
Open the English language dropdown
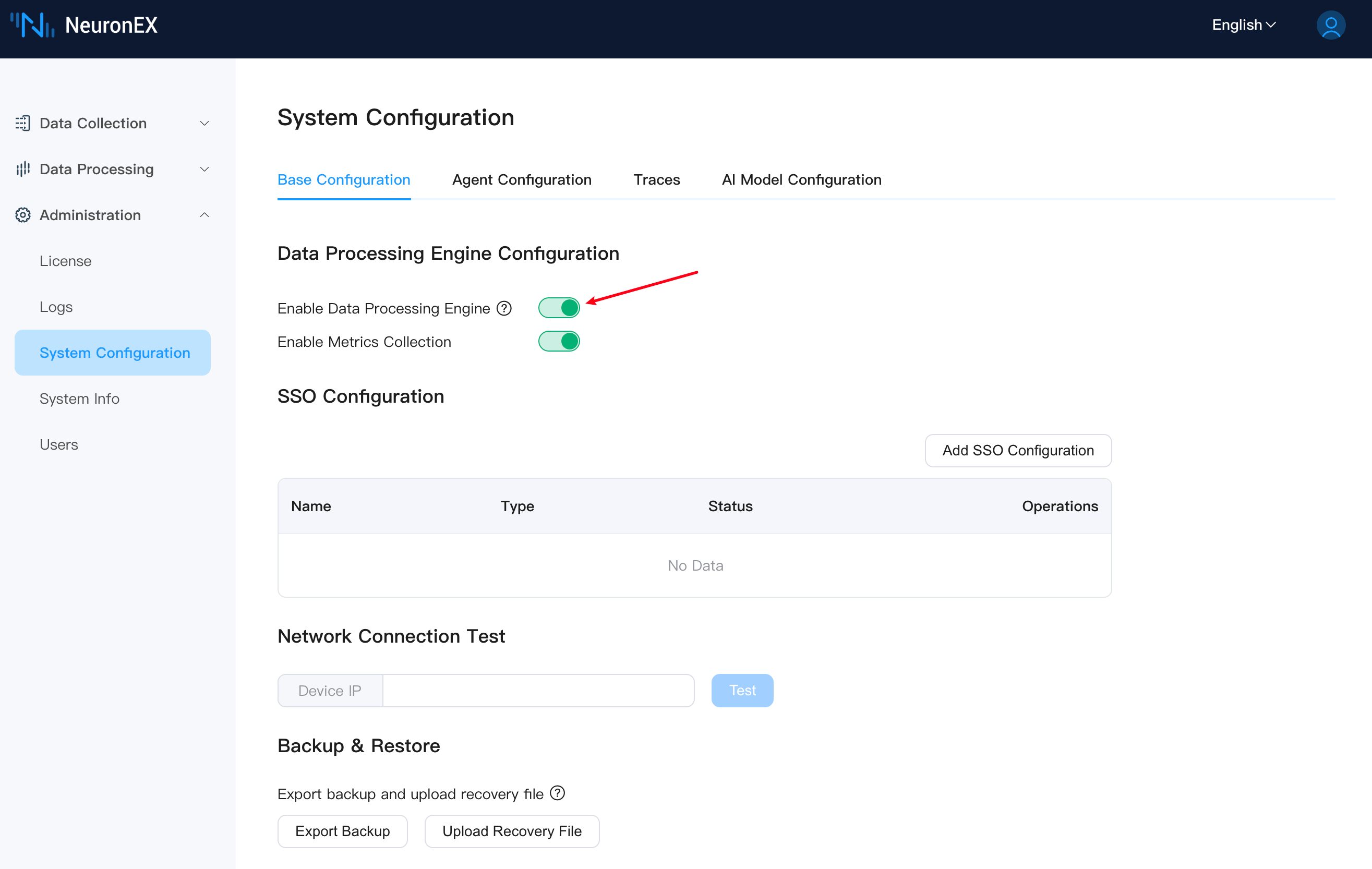pyautogui.click(x=1243, y=25)
